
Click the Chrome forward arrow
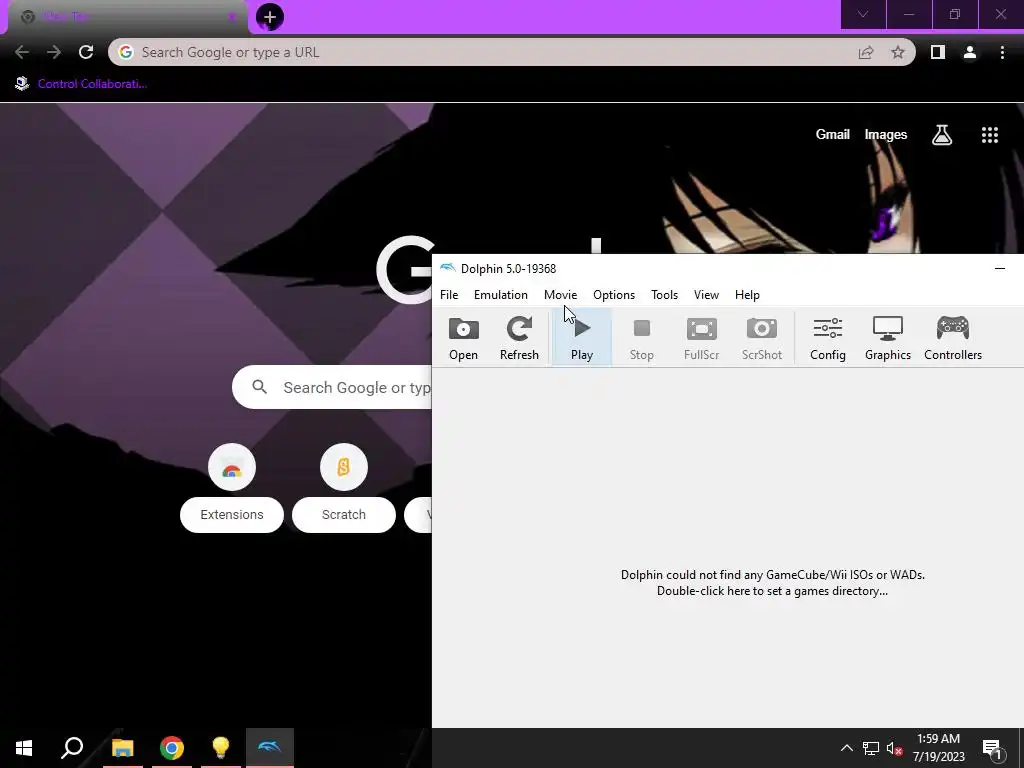pyautogui.click(x=54, y=52)
